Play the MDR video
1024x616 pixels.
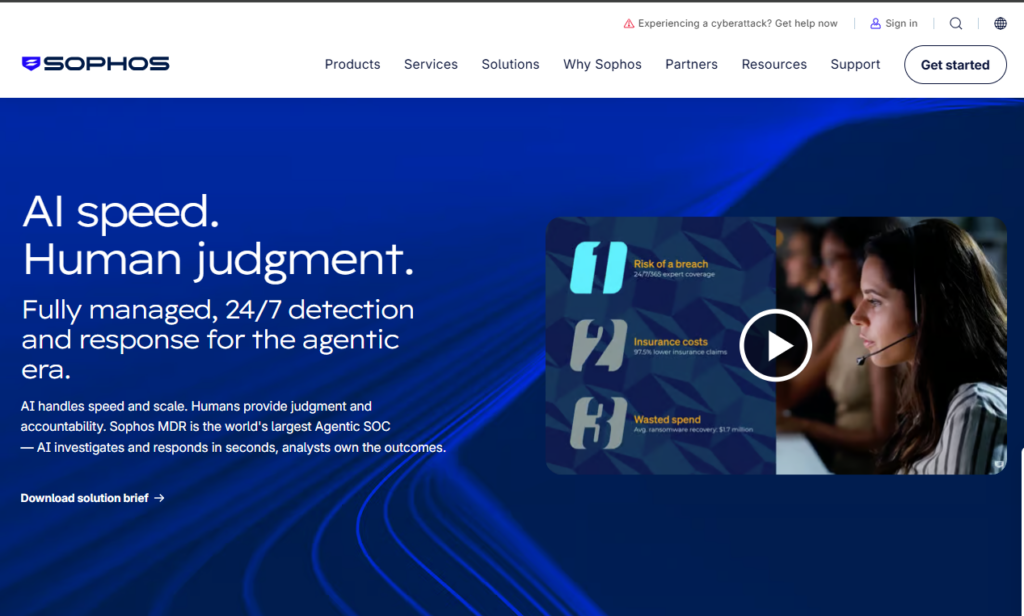pos(776,346)
